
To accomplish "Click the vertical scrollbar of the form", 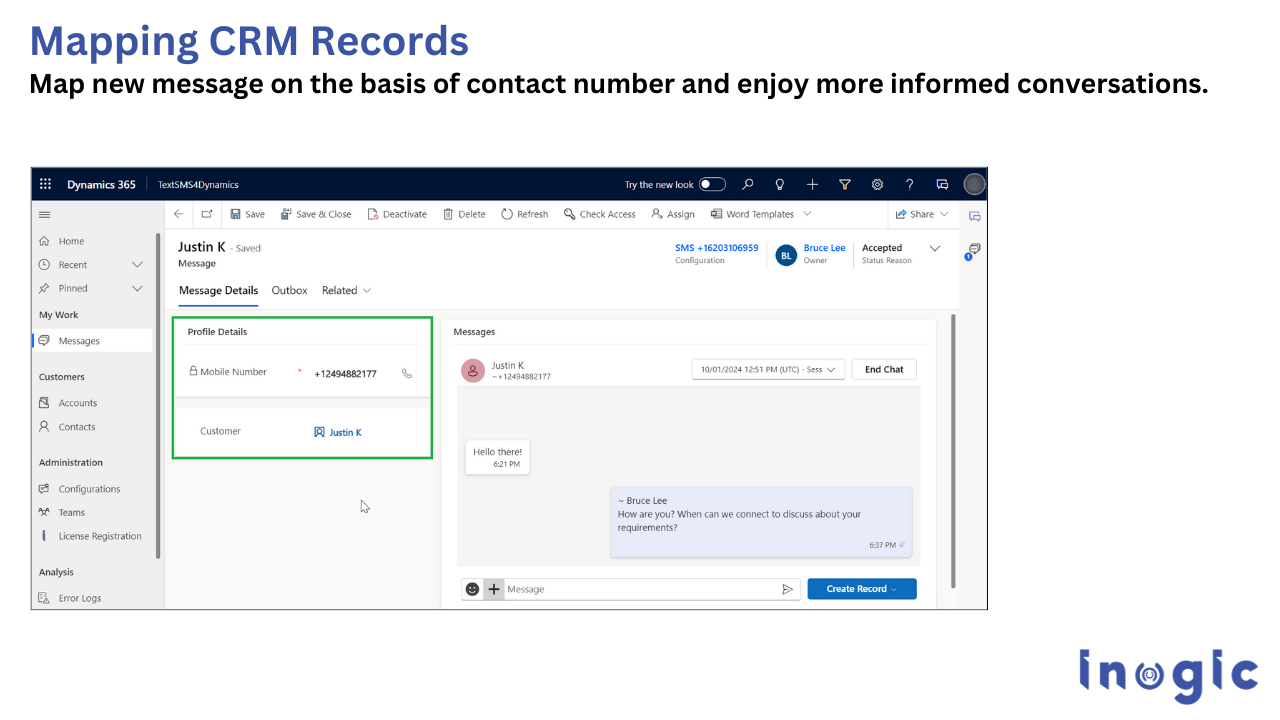I will coord(952,450).
